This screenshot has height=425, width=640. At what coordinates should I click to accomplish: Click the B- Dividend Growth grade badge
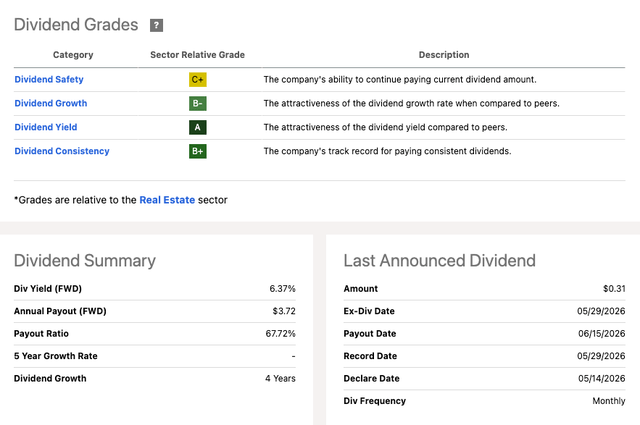tap(198, 103)
